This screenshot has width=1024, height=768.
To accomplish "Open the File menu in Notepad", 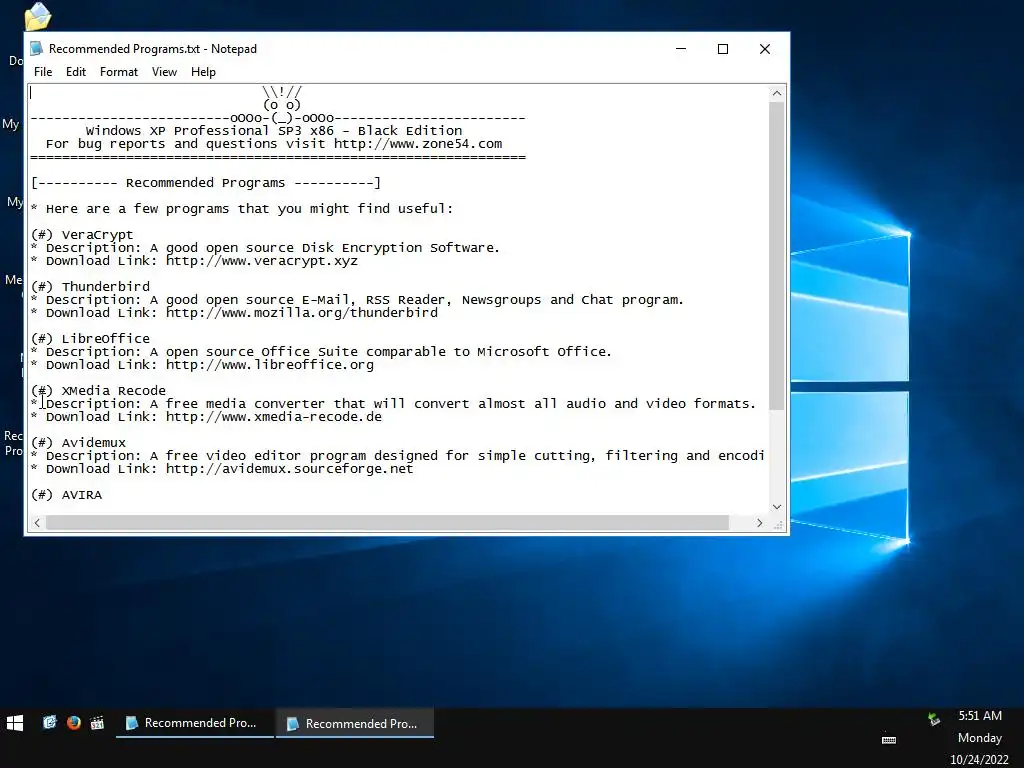I will 43,72.
